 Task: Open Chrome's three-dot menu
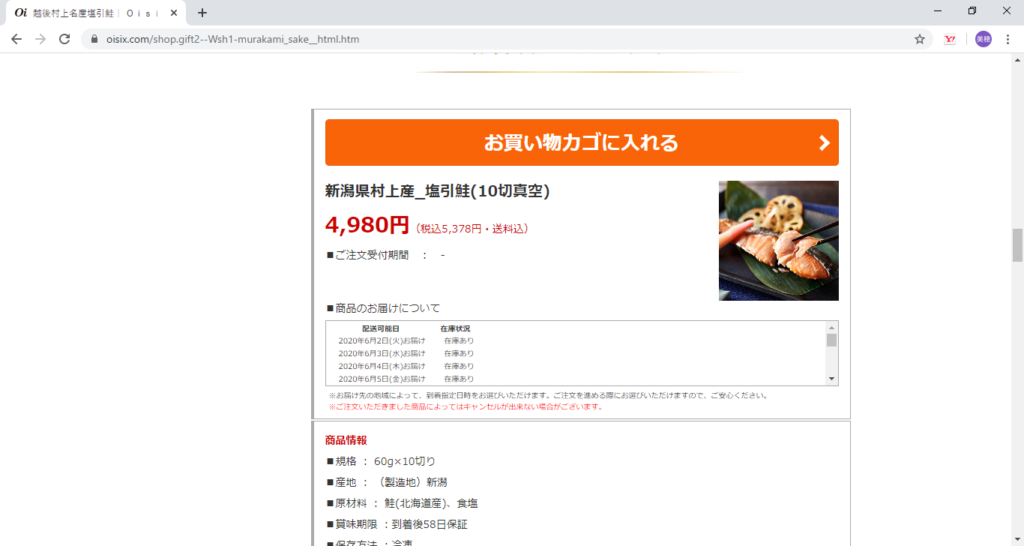(x=1008, y=39)
